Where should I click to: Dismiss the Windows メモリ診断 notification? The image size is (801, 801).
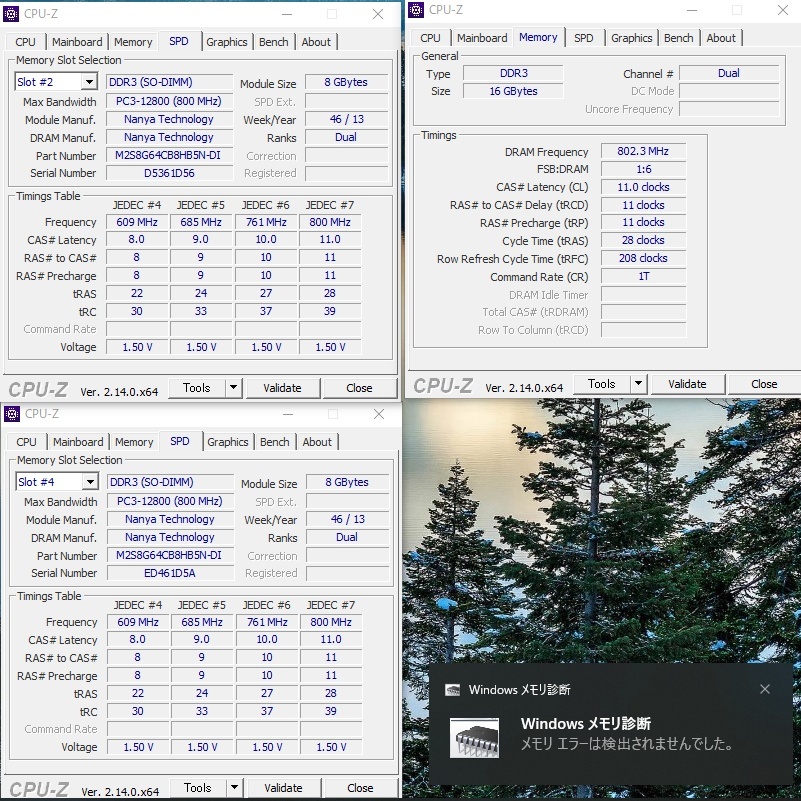click(764, 689)
